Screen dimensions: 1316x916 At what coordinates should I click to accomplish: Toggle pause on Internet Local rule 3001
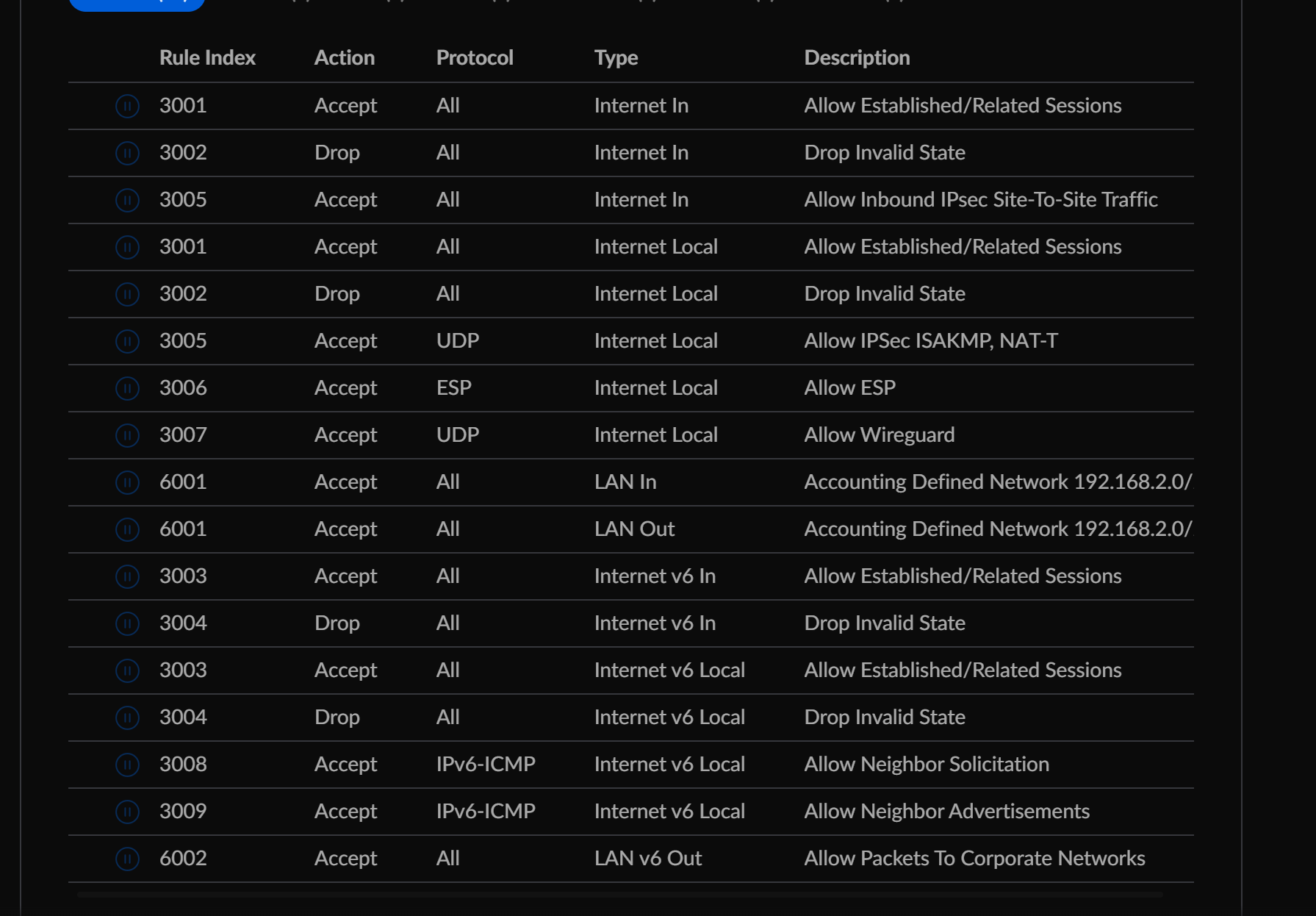coord(127,247)
